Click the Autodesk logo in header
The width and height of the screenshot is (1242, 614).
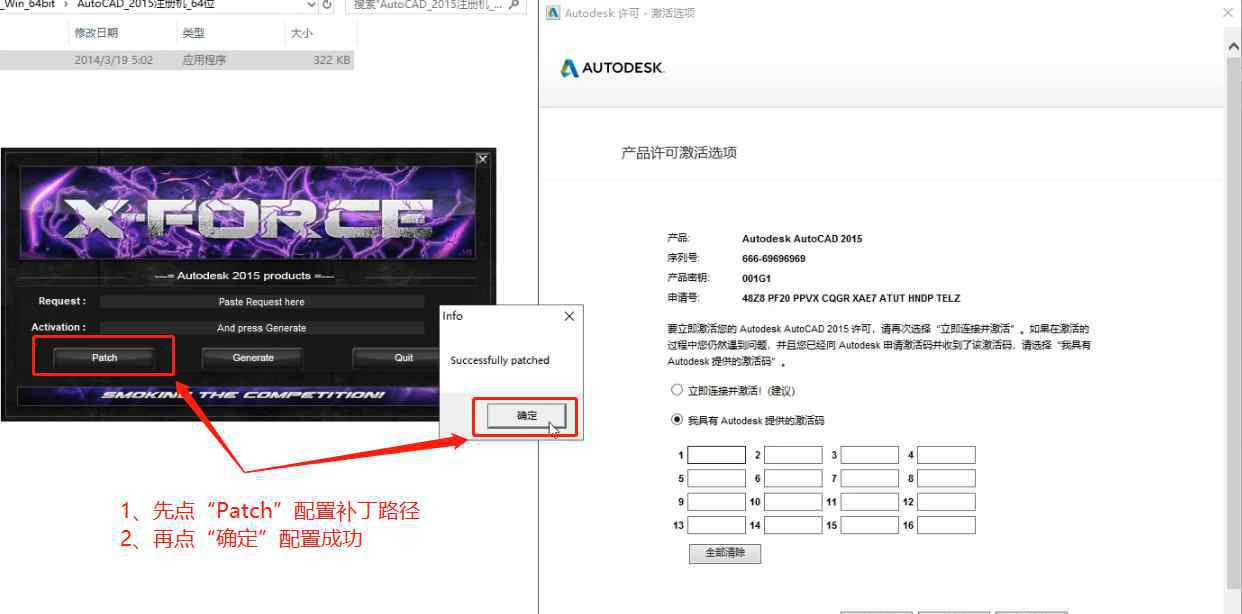coord(612,68)
